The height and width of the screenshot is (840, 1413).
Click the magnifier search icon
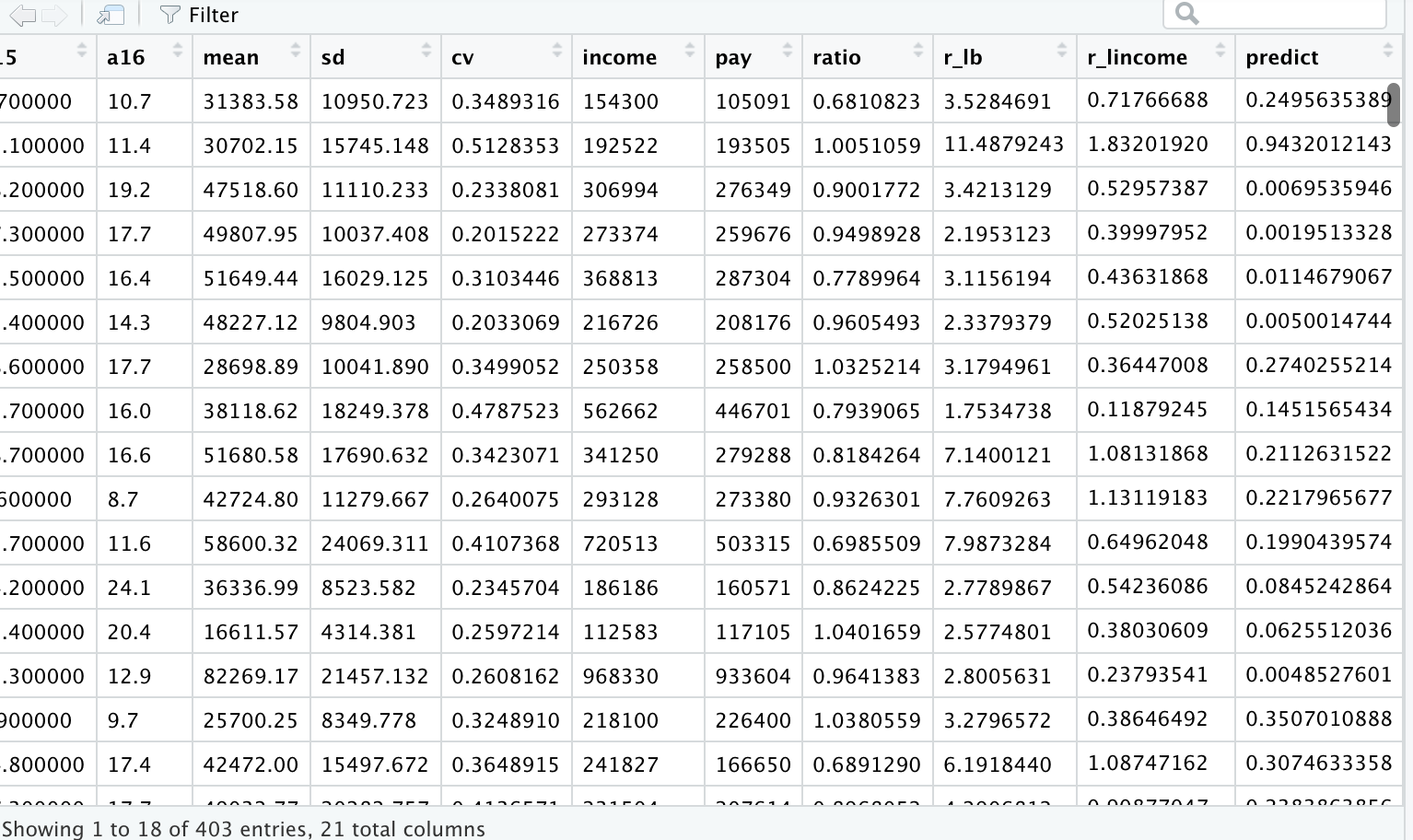pyautogui.click(x=1187, y=14)
